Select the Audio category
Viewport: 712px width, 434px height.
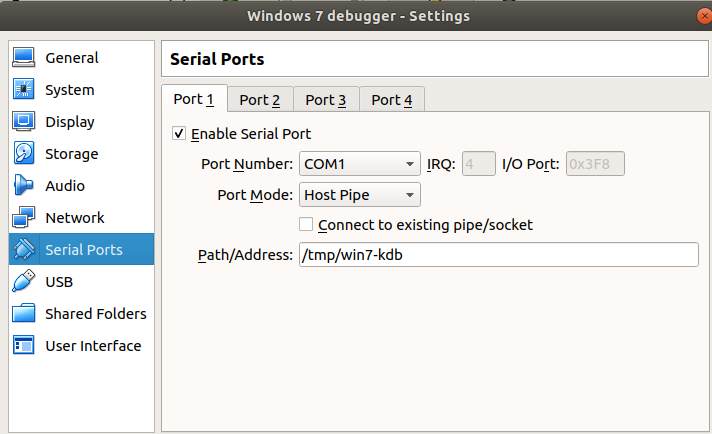pyautogui.click(x=82, y=185)
